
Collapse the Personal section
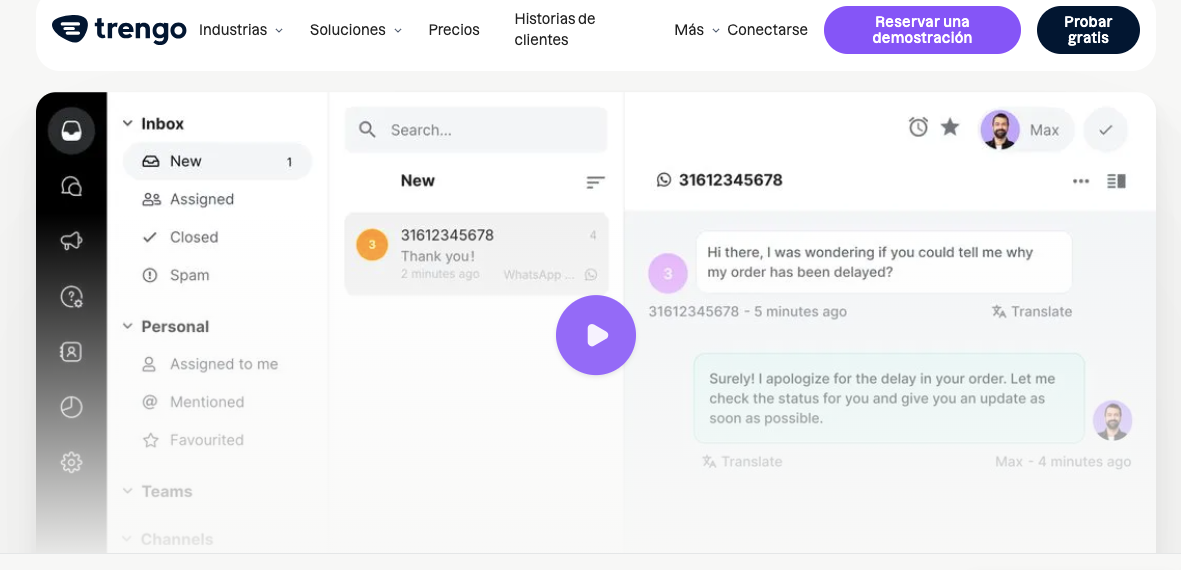pyautogui.click(x=127, y=327)
